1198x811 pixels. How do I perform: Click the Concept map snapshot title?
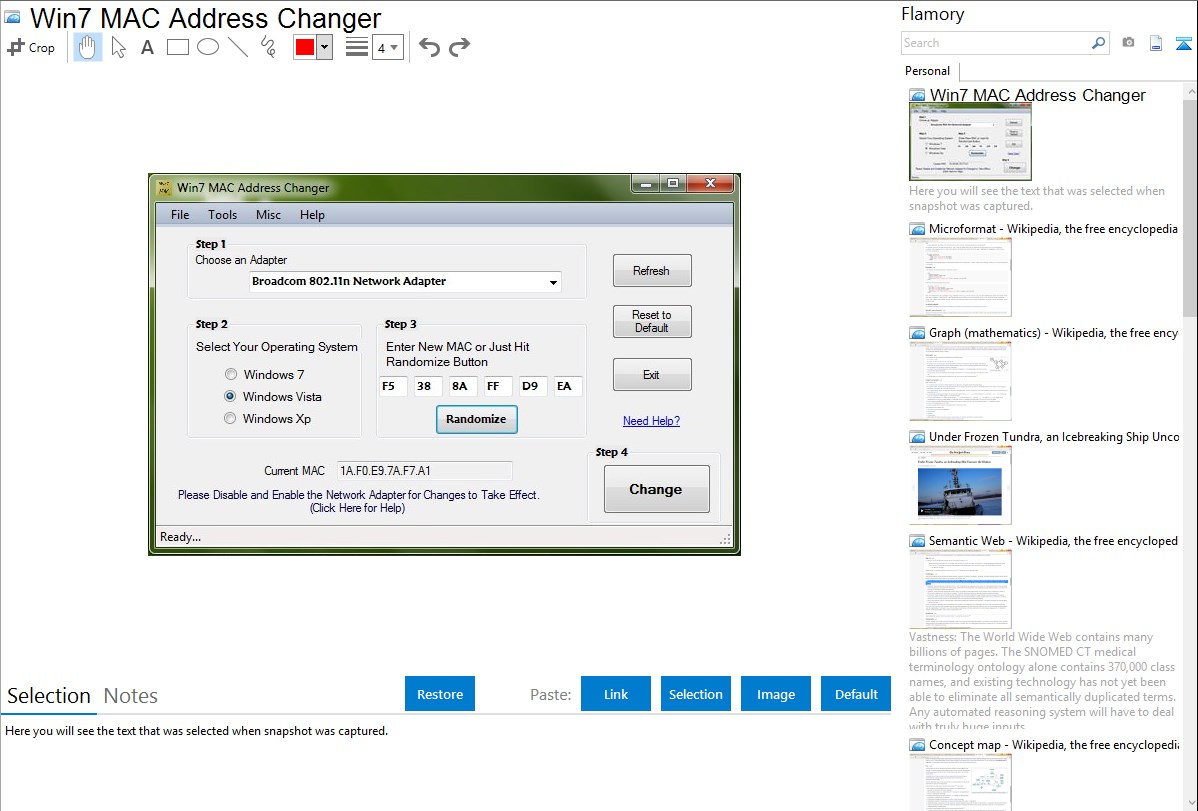point(1054,745)
